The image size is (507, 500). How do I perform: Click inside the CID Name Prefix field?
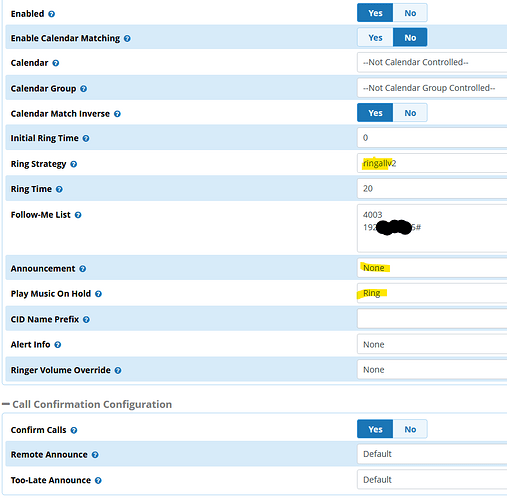pos(432,319)
